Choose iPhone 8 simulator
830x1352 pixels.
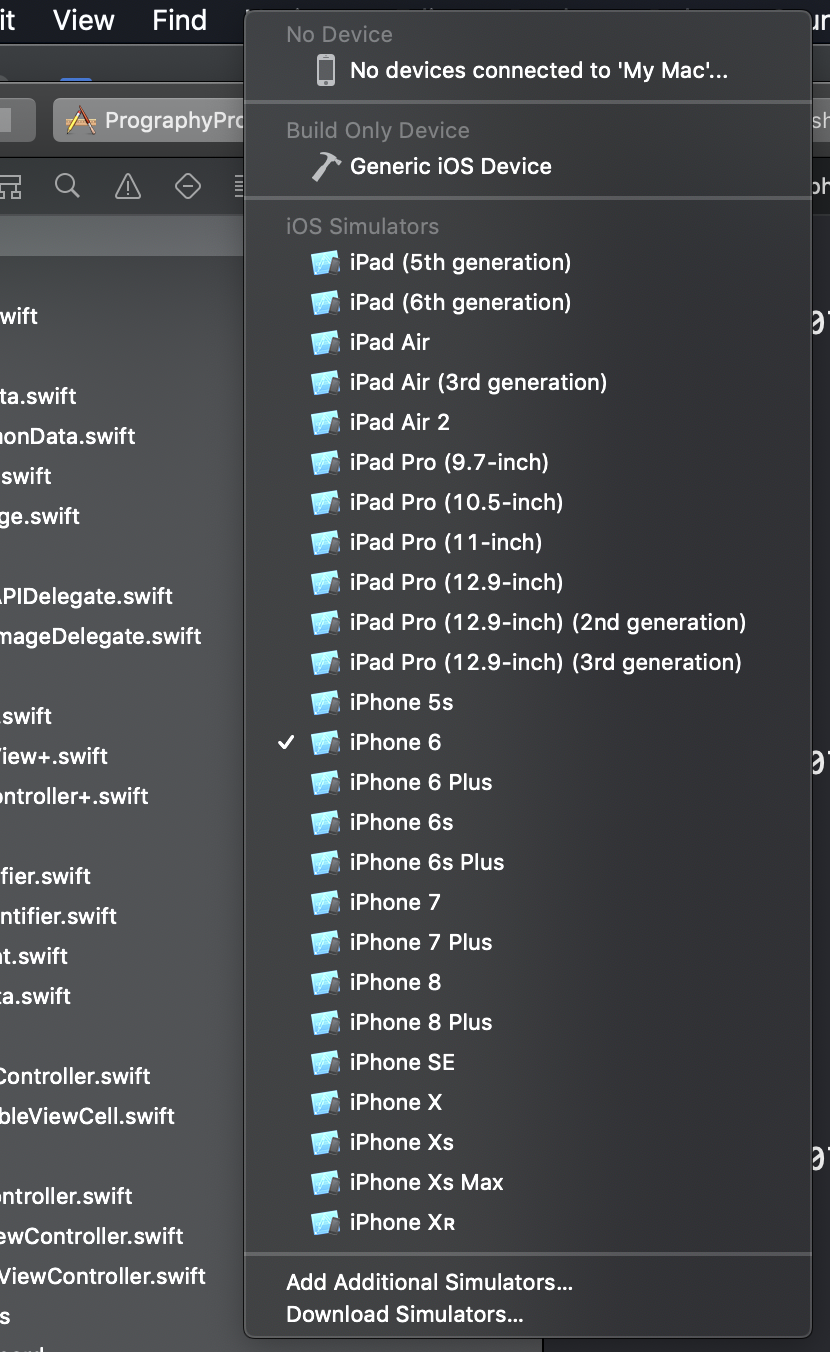point(527,982)
